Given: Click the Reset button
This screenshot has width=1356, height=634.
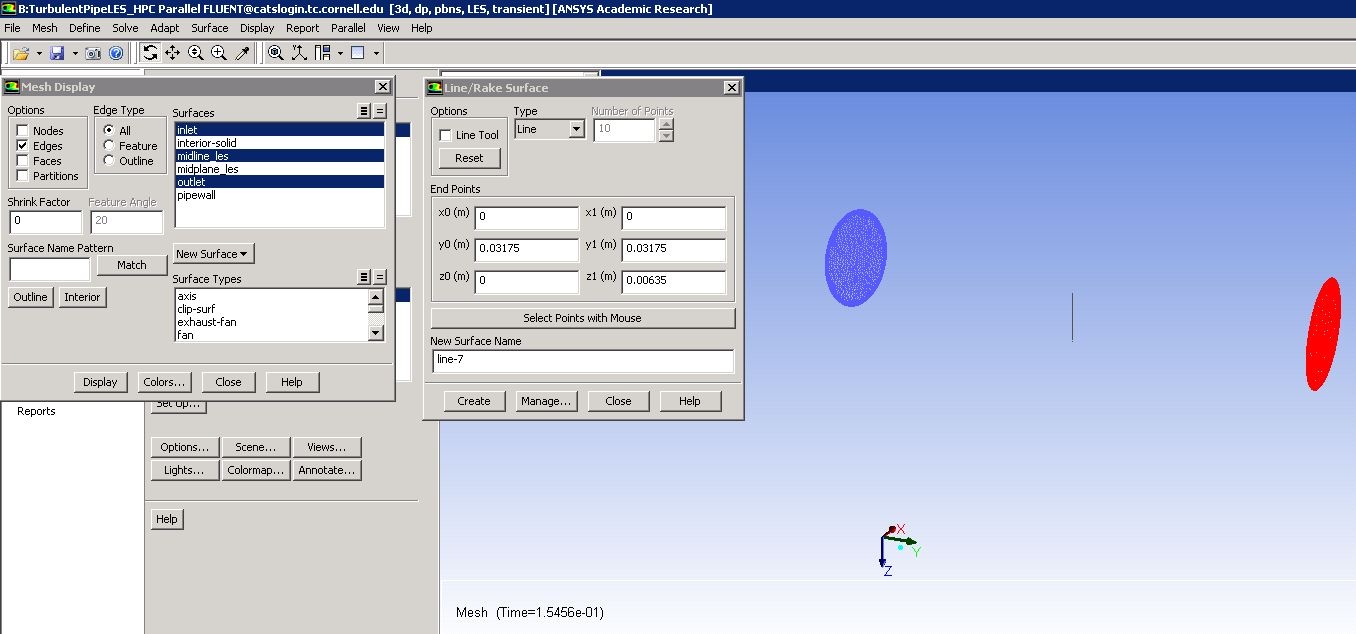Looking at the screenshot, I should pos(469,158).
